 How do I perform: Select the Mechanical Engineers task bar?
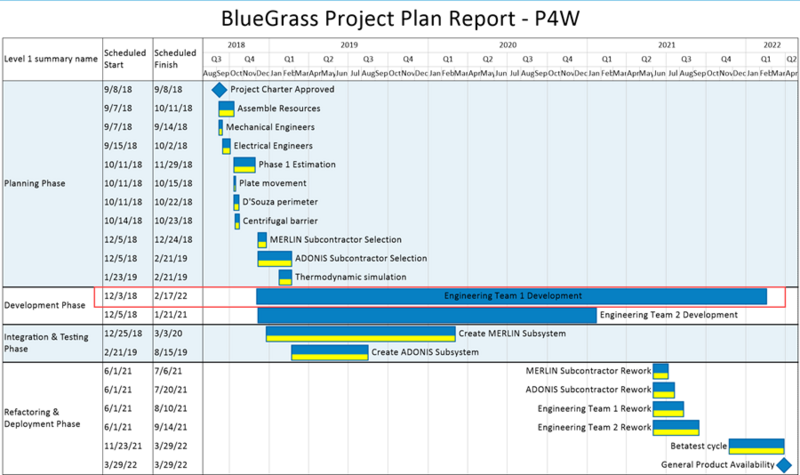click(x=220, y=128)
